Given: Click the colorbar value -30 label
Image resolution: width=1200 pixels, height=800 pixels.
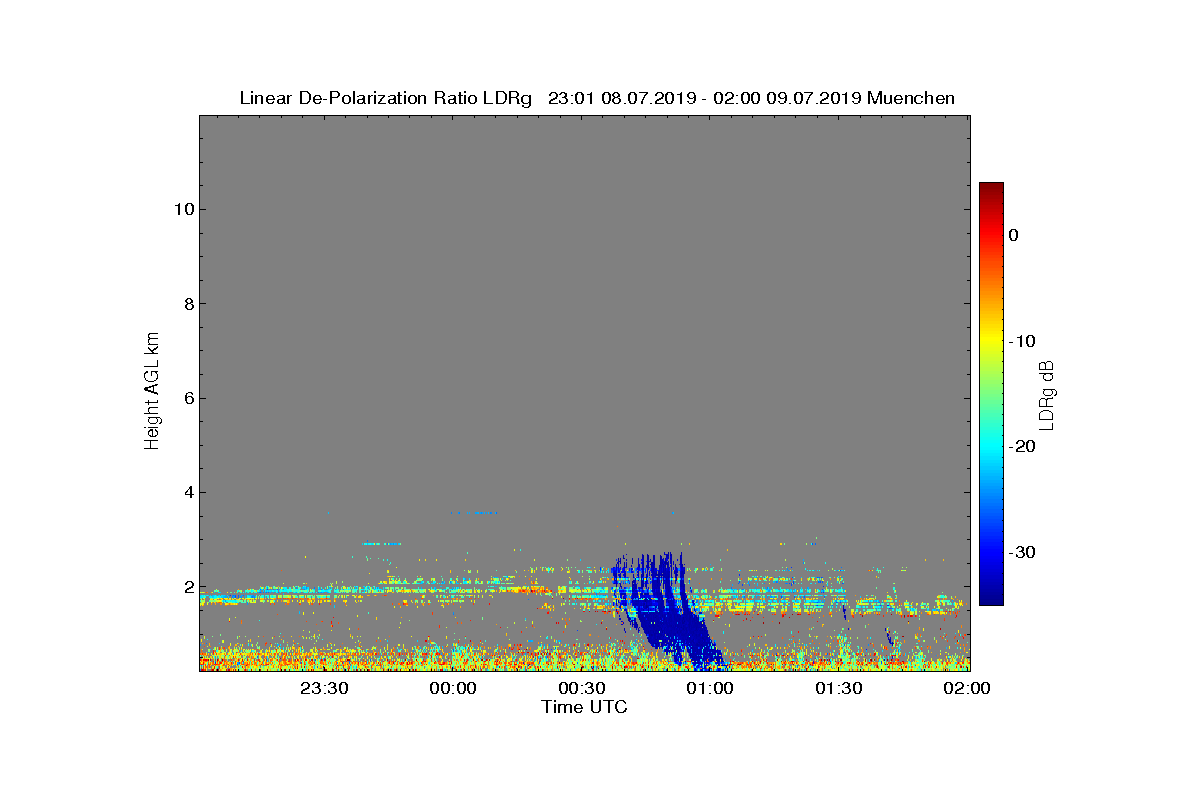Looking at the screenshot, I should tap(1021, 553).
